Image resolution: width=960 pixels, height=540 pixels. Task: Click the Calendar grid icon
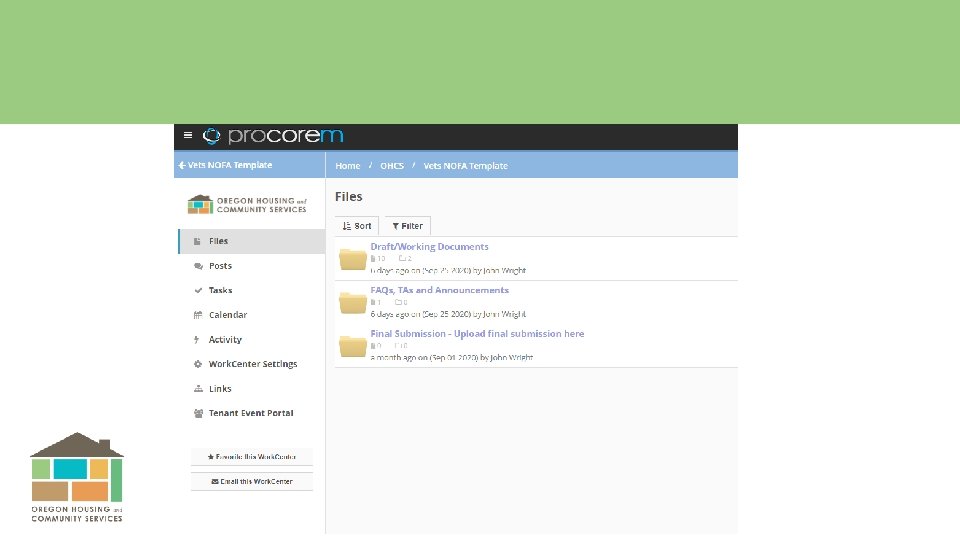(x=198, y=315)
